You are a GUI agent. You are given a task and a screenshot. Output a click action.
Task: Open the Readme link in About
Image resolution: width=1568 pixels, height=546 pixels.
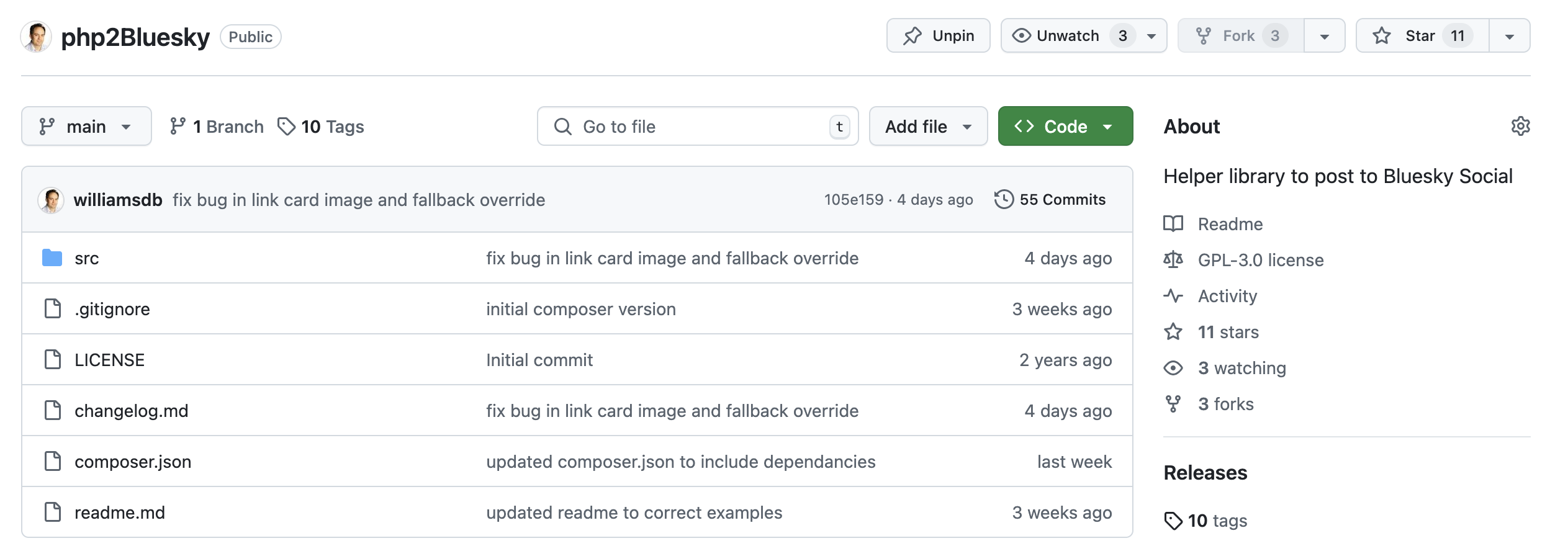point(1230,224)
